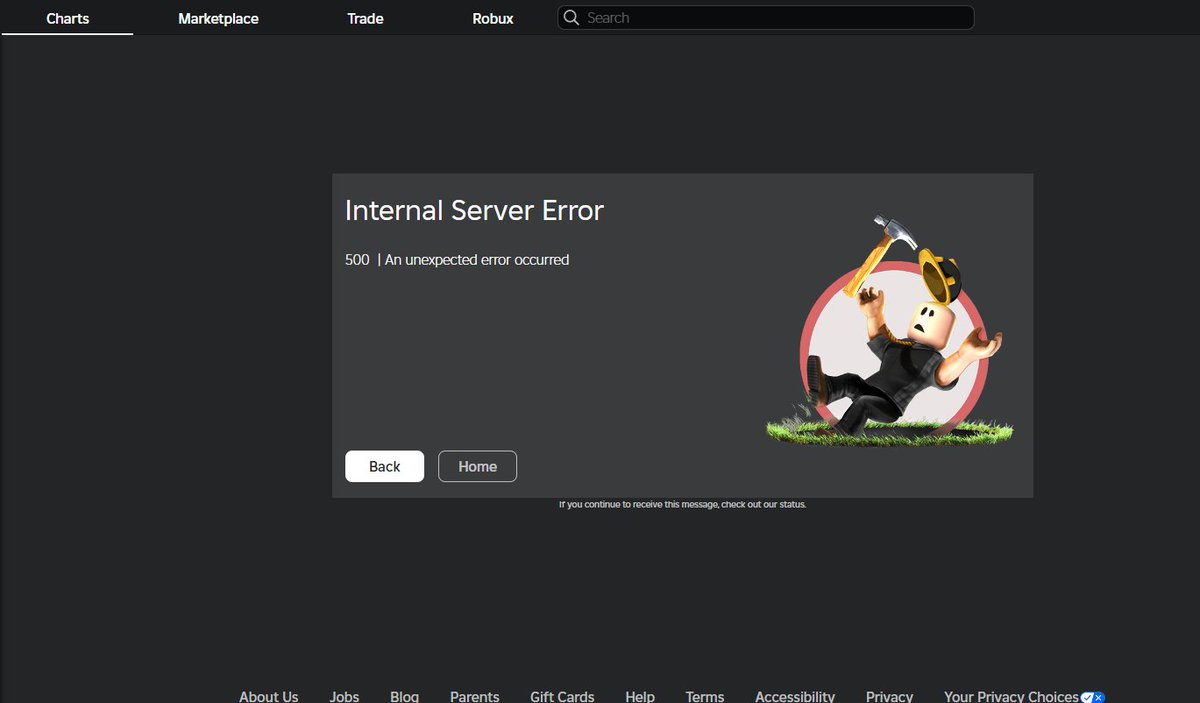The width and height of the screenshot is (1200, 703).
Task: Click the 'check out our status' message
Action: tap(682, 504)
